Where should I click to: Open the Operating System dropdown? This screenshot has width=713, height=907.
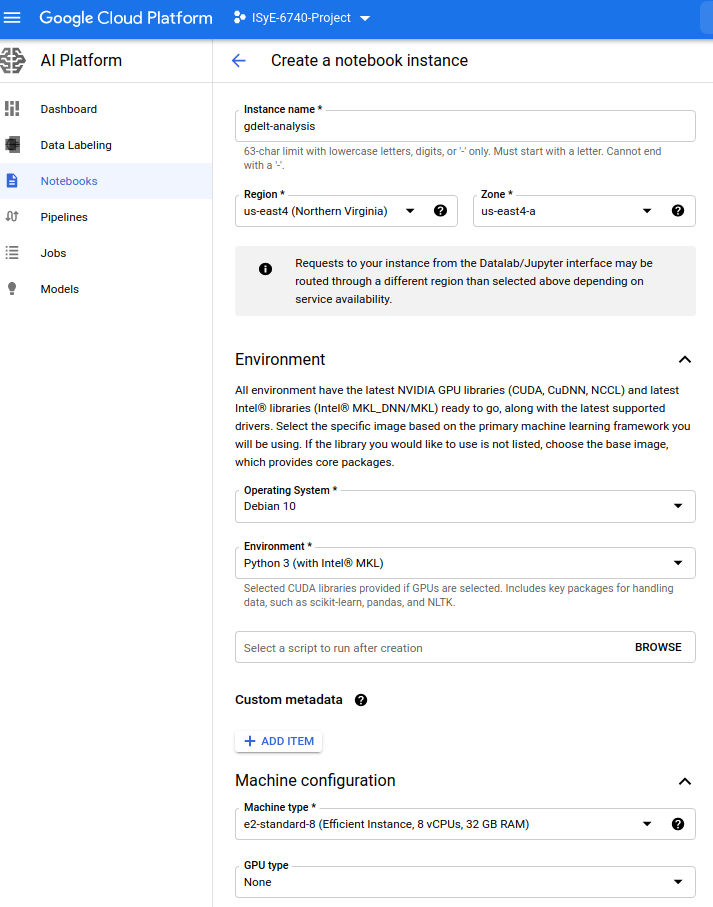click(465, 506)
